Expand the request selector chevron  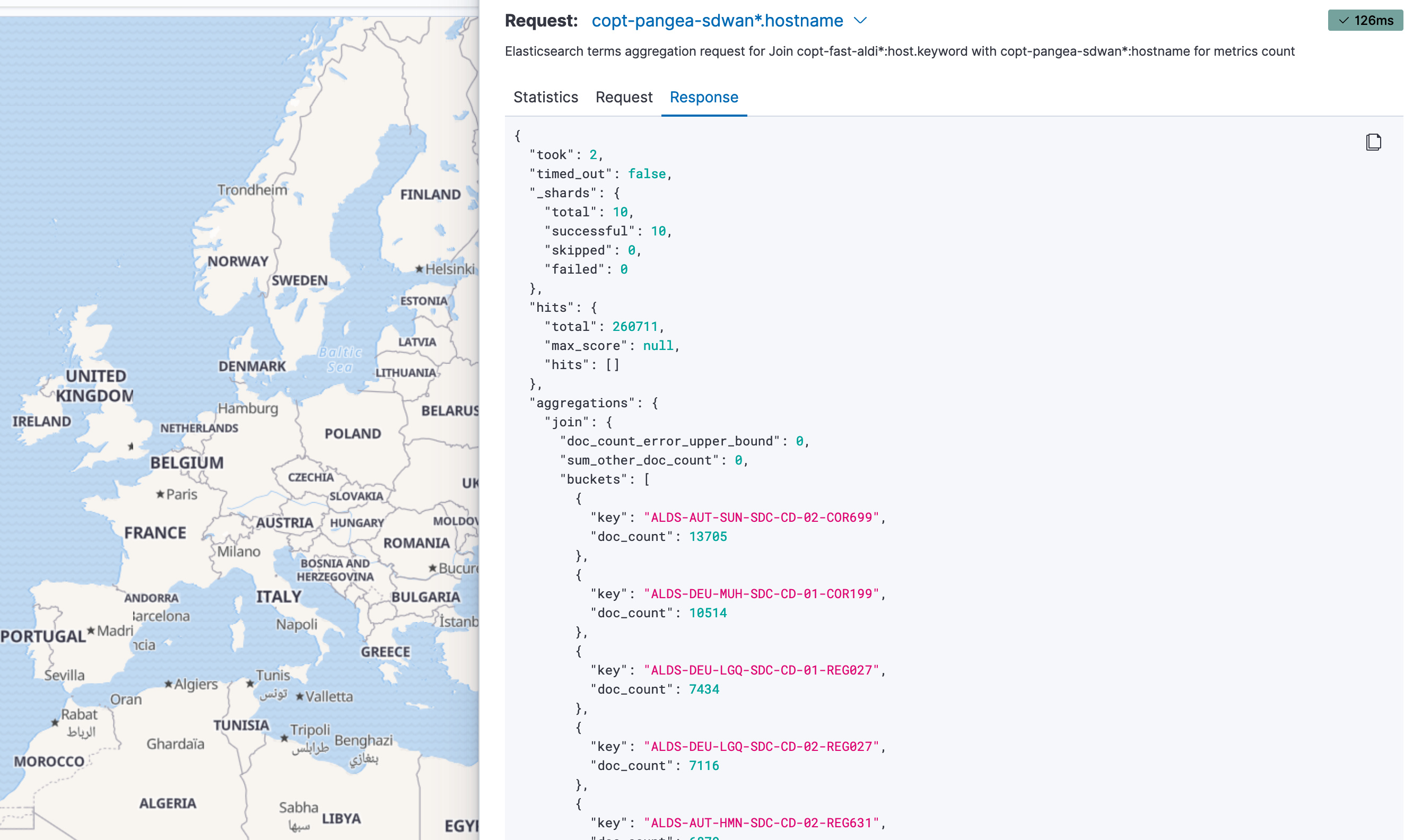[860, 21]
